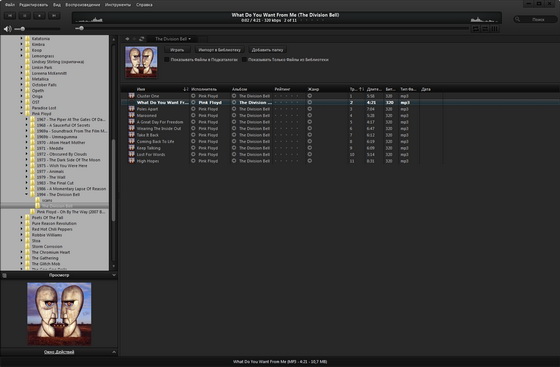Click the refresh icon beside the breadcrumb
The height and width of the screenshot is (367, 560).
[141, 39]
